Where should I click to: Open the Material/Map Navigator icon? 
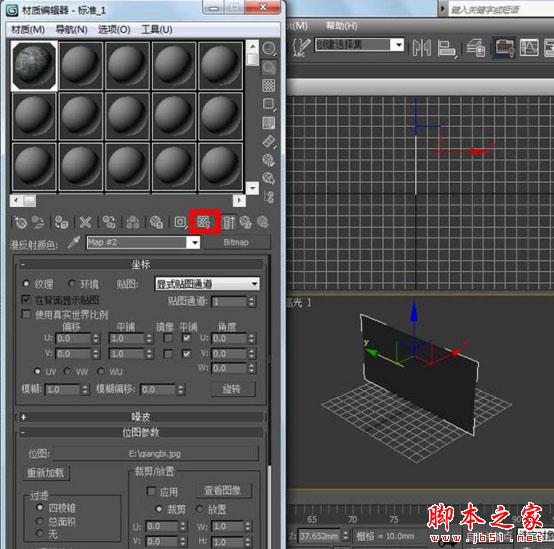(x=269, y=197)
